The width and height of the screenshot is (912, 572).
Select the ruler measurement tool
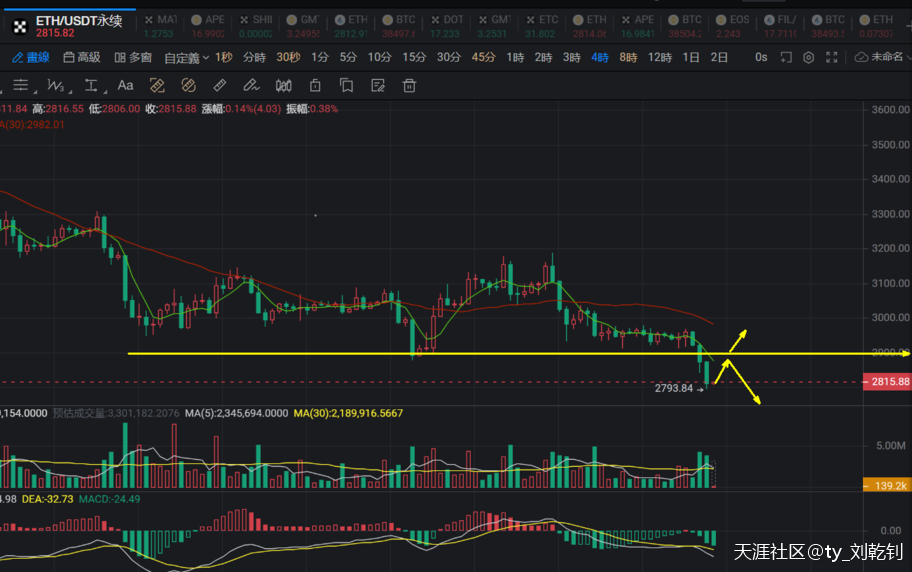[x=220, y=86]
